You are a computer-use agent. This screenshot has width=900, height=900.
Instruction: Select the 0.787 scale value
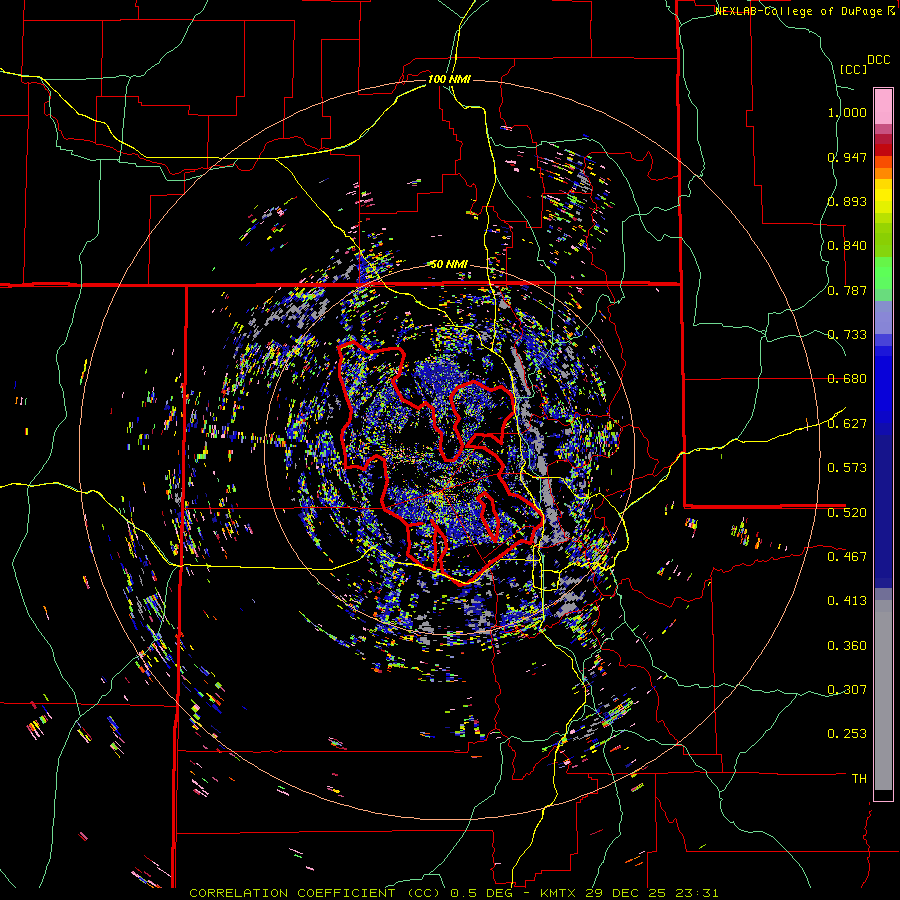tap(847, 290)
